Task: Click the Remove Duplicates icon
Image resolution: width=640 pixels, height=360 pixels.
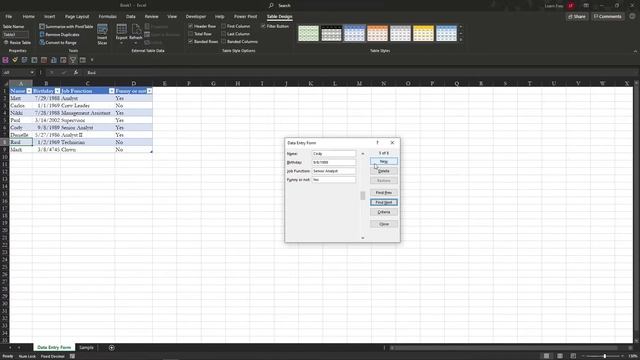Action: (x=42, y=34)
